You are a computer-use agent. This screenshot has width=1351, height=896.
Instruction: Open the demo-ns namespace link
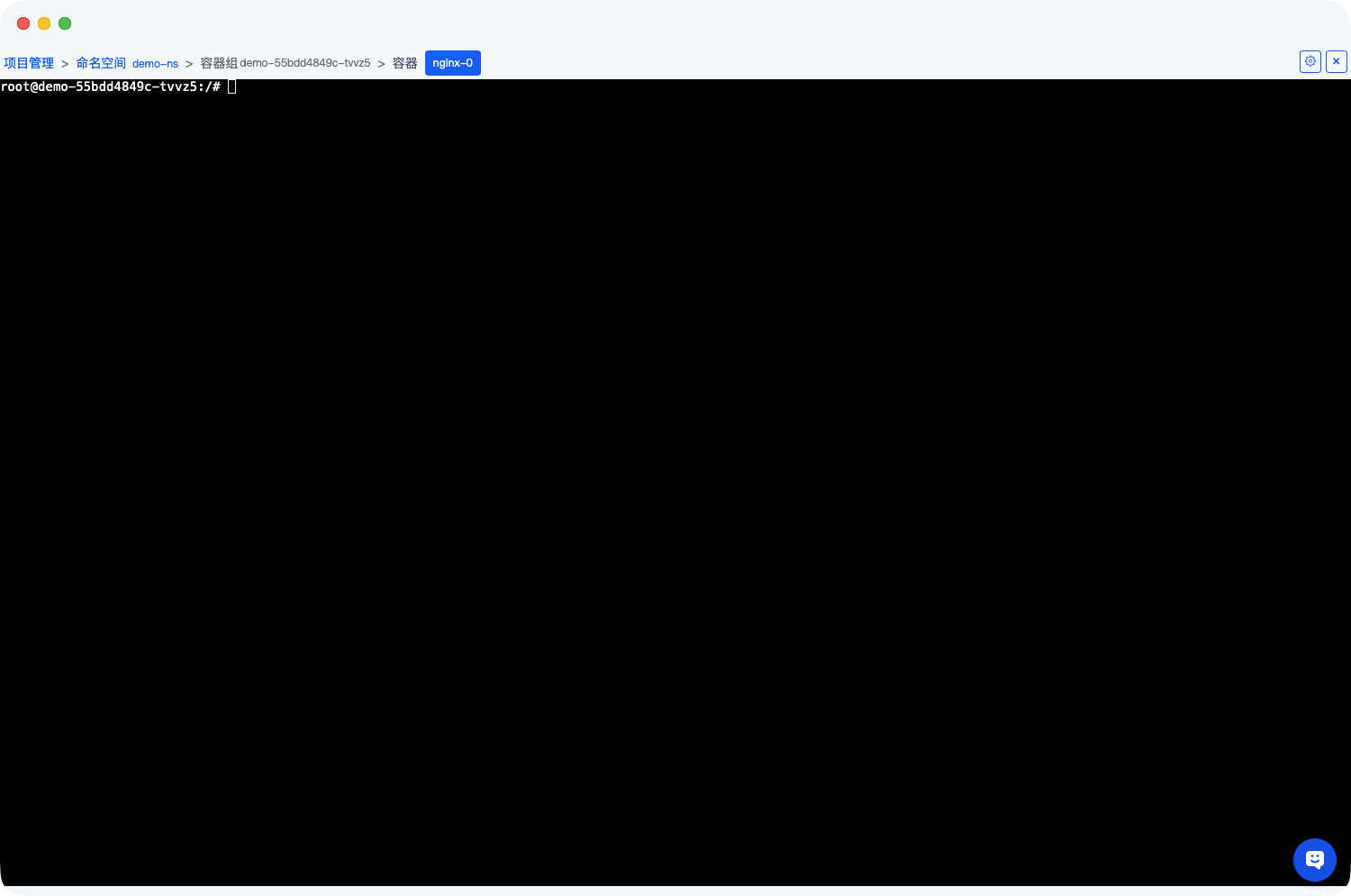pyautogui.click(x=155, y=64)
